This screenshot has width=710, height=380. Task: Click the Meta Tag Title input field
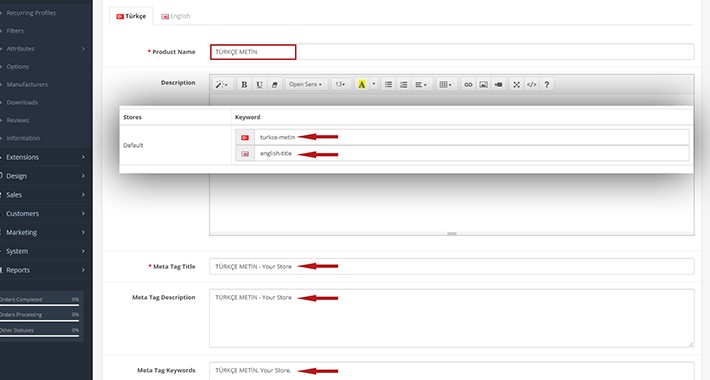click(451, 266)
